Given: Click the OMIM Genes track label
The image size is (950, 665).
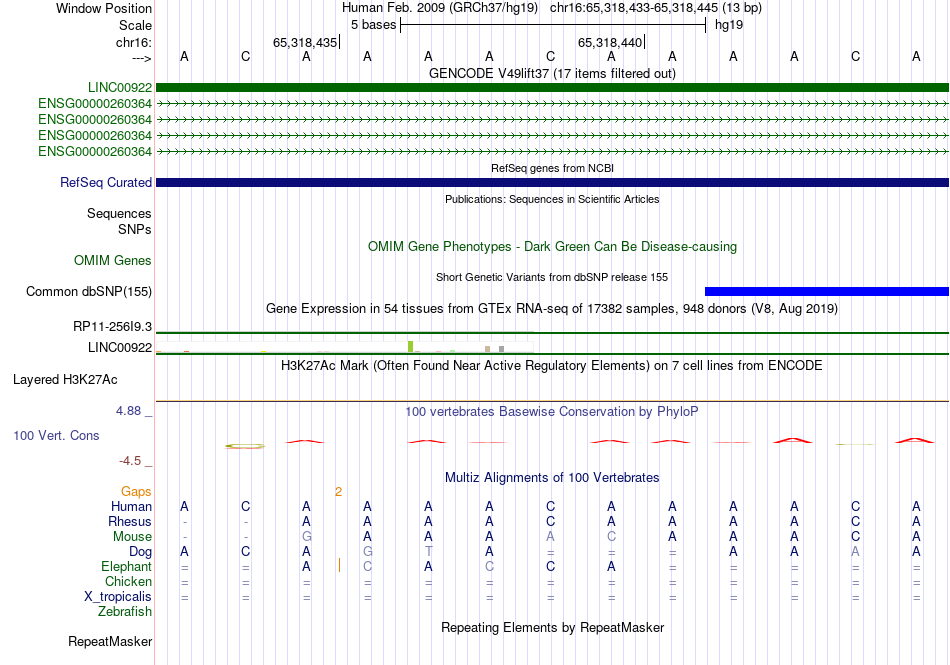Looking at the screenshot, I should [112, 260].
